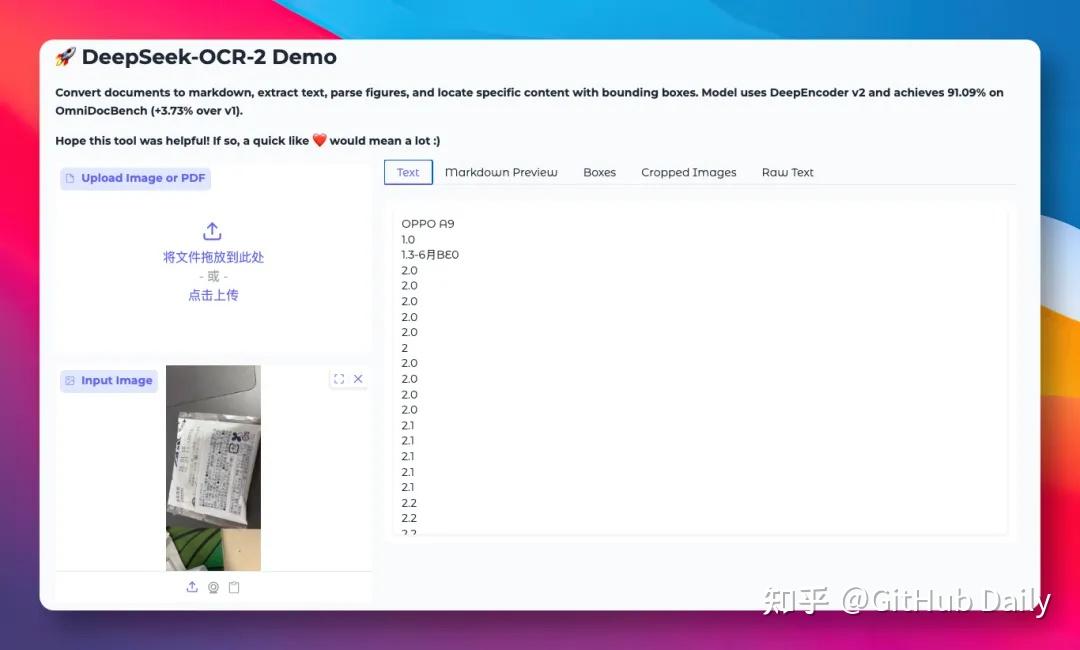This screenshot has width=1080, height=650.
Task: Click the Upload Image or PDF label
Action: (x=136, y=178)
